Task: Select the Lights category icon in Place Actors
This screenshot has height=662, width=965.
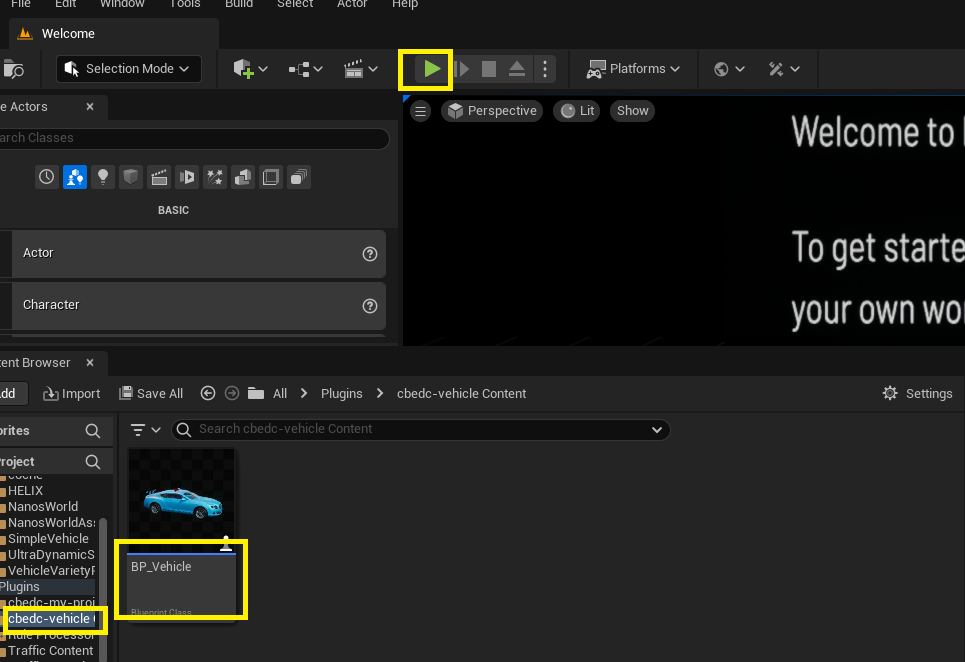Action: click(103, 177)
